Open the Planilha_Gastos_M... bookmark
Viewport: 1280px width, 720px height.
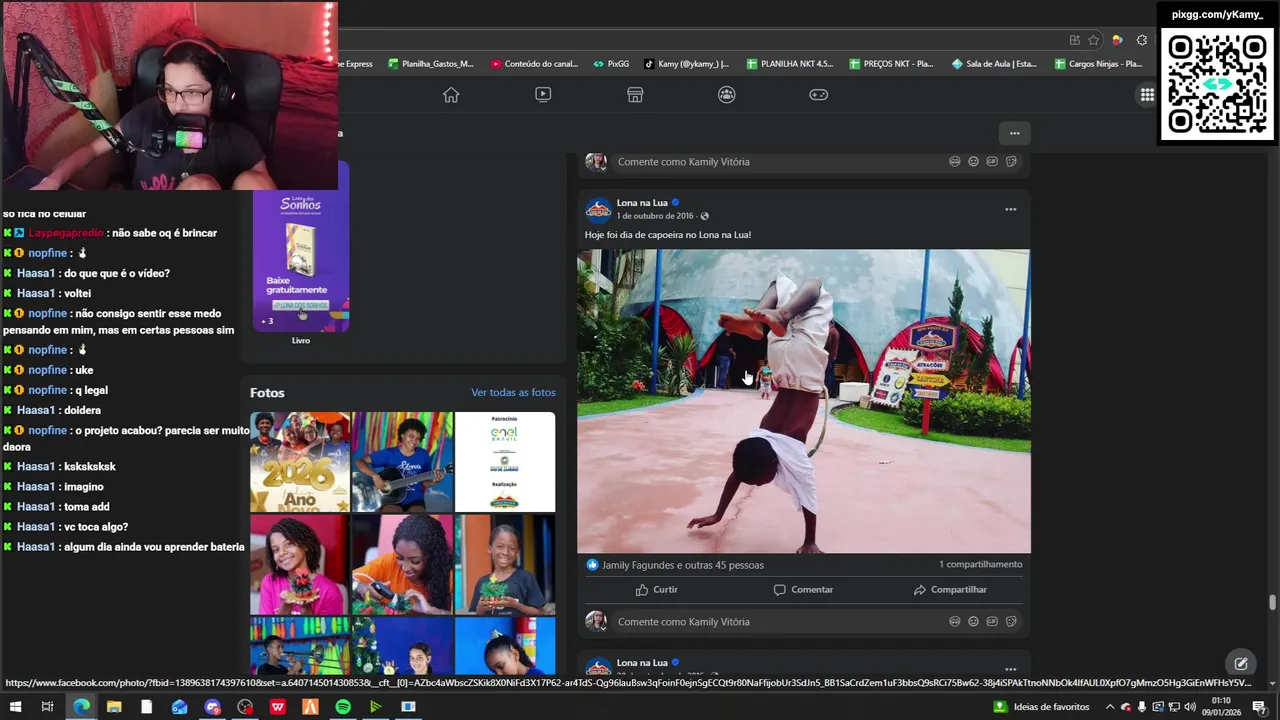click(430, 64)
